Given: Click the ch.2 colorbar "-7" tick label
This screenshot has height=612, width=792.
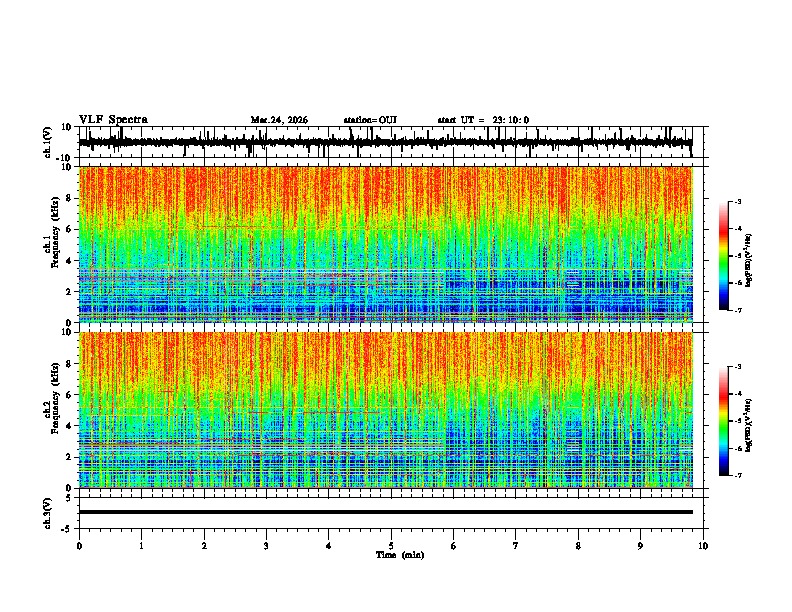Looking at the screenshot, I should coord(737,476).
